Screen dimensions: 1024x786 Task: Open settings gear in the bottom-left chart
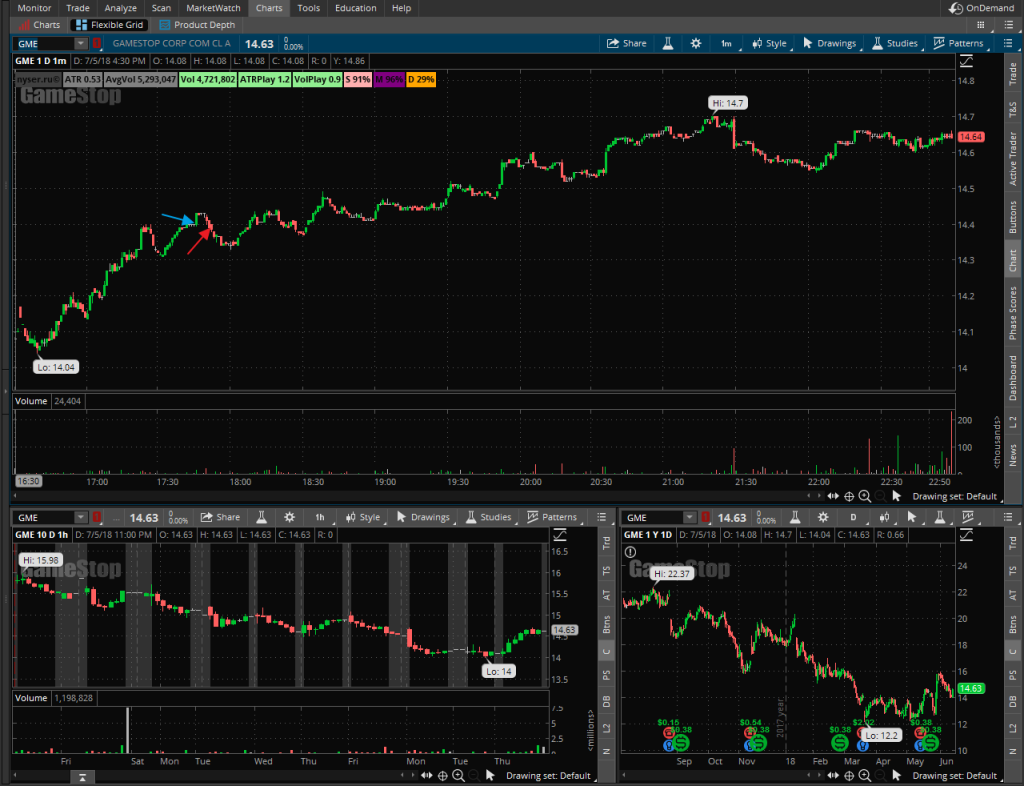pyautogui.click(x=289, y=517)
